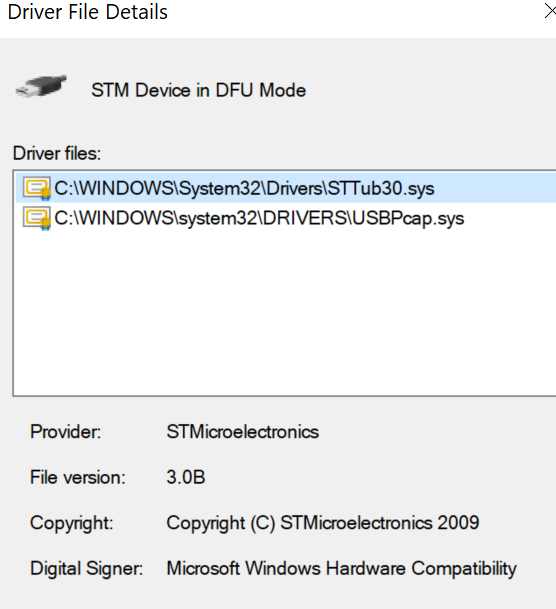Click the Driver File Details title text
The width and height of the screenshot is (556, 609).
click(88, 12)
